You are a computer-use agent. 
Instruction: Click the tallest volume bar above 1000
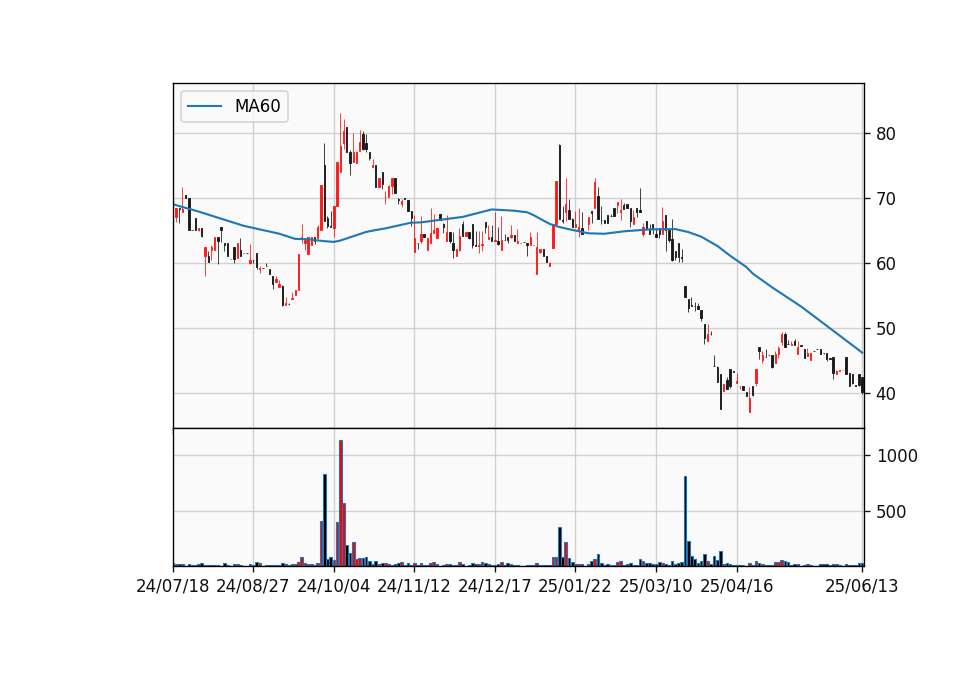pyautogui.click(x=340, y=503)
